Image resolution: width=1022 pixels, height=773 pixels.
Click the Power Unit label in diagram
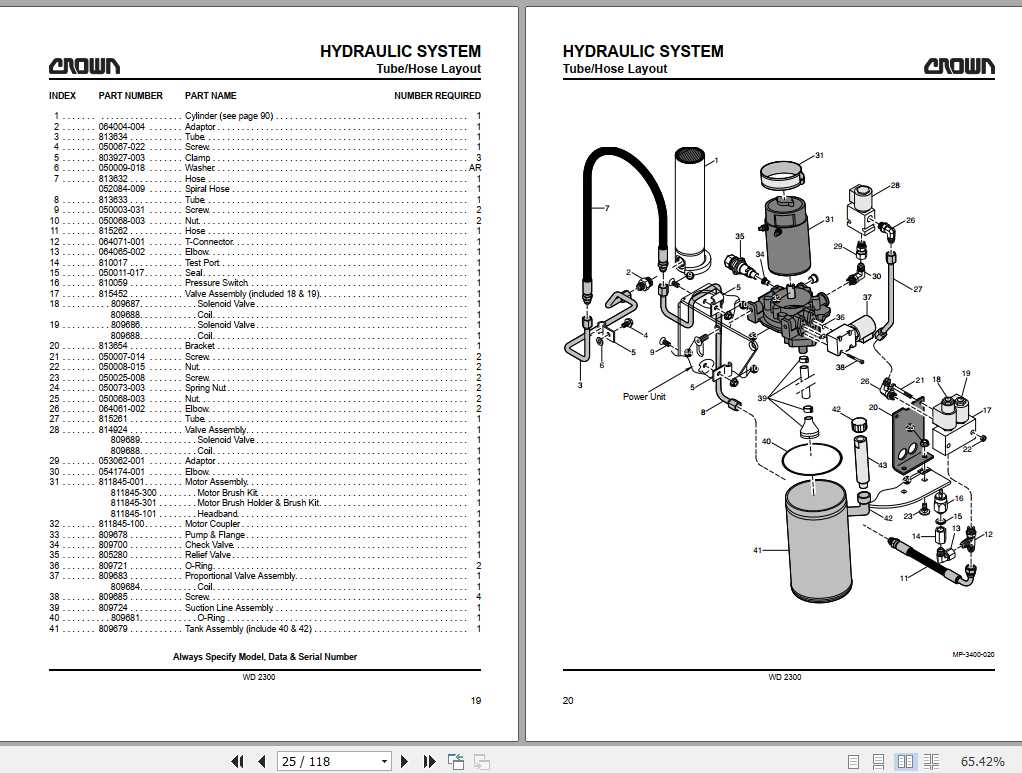tap(644, 396)
